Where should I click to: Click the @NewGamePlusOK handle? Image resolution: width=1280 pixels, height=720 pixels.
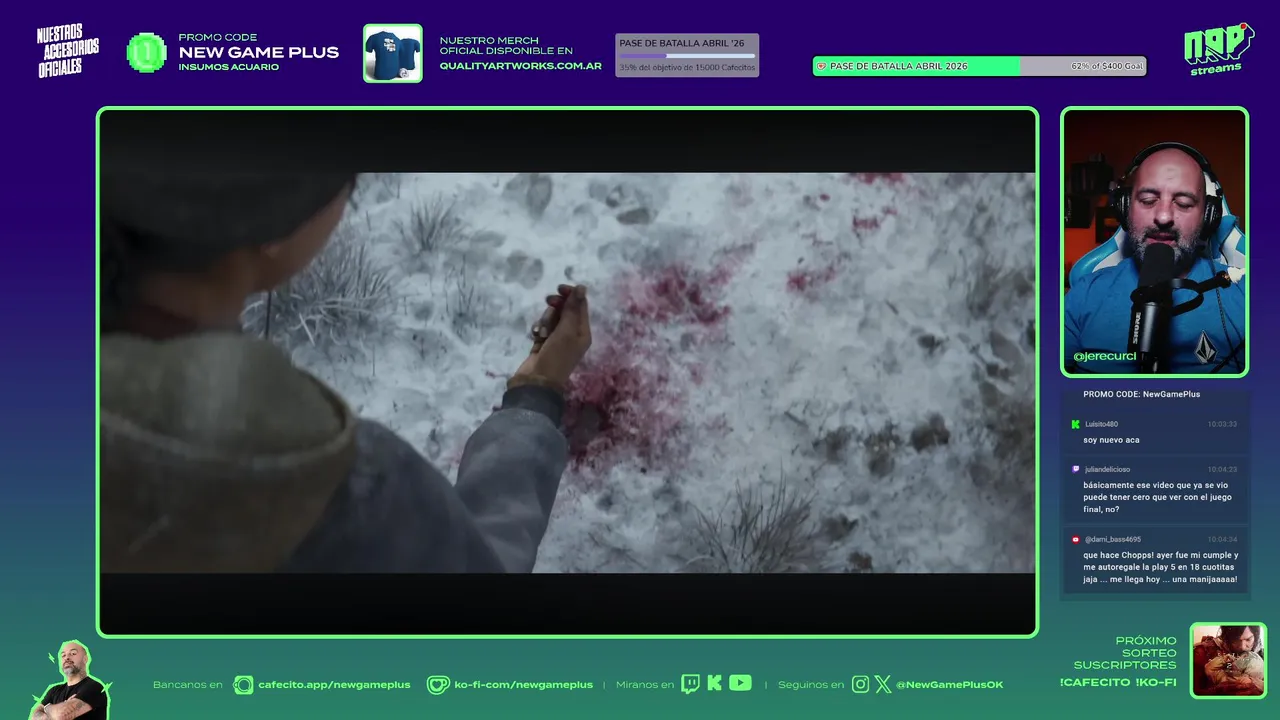[x=949, y=685]
